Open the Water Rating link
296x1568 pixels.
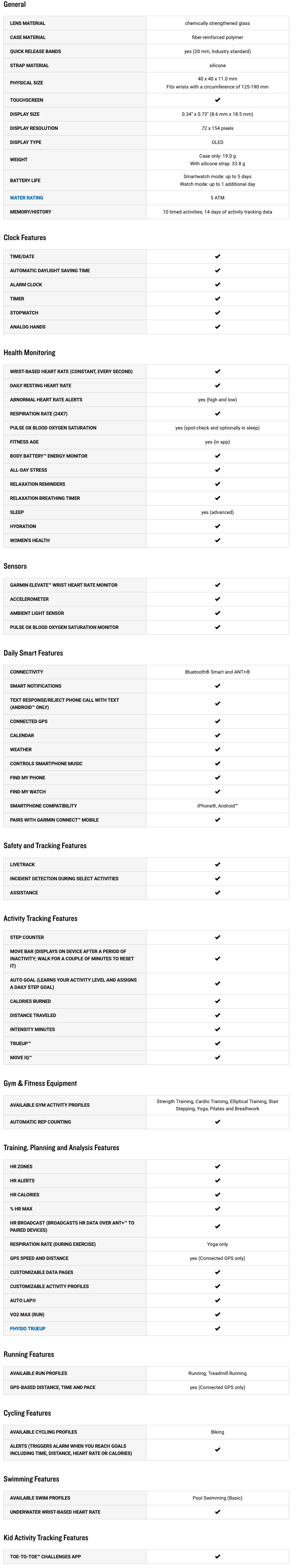pos(26,198)
